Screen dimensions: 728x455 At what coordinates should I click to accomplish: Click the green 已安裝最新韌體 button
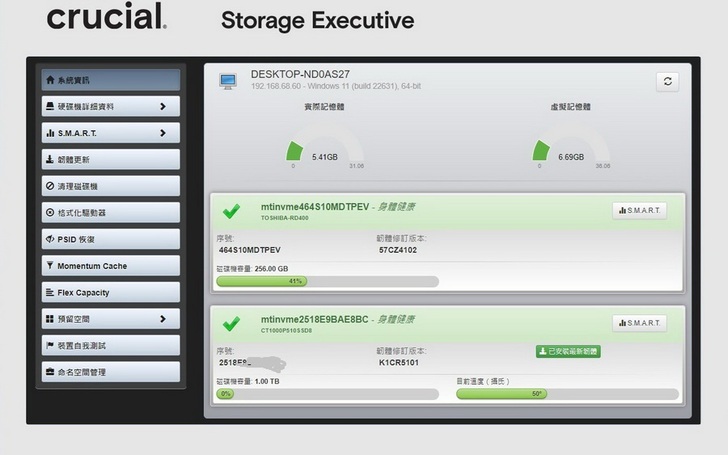[x=568, y=352]
